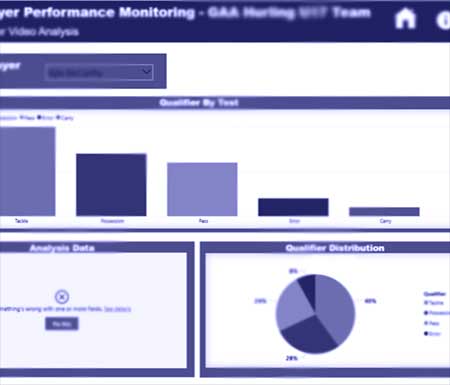Screen dimensions: 450x385
Task: Click Pass in pie chart legend
Action: (x=432, y=323)
